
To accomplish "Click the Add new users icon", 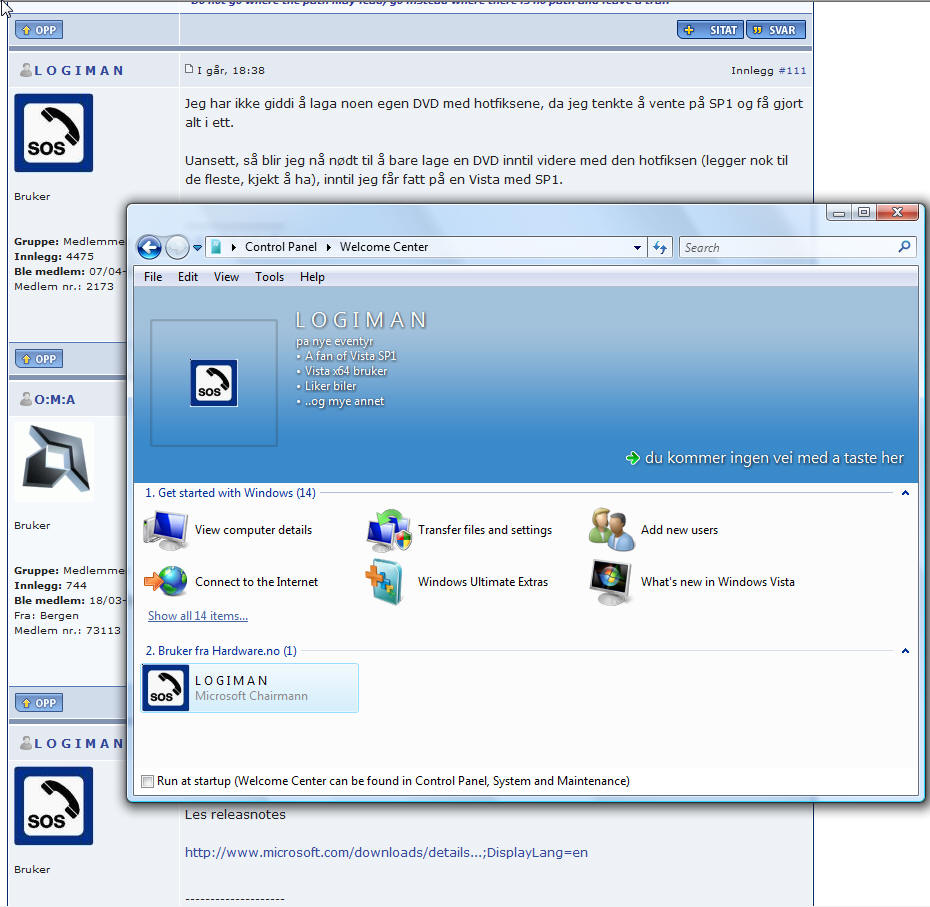I will point(611,530).
